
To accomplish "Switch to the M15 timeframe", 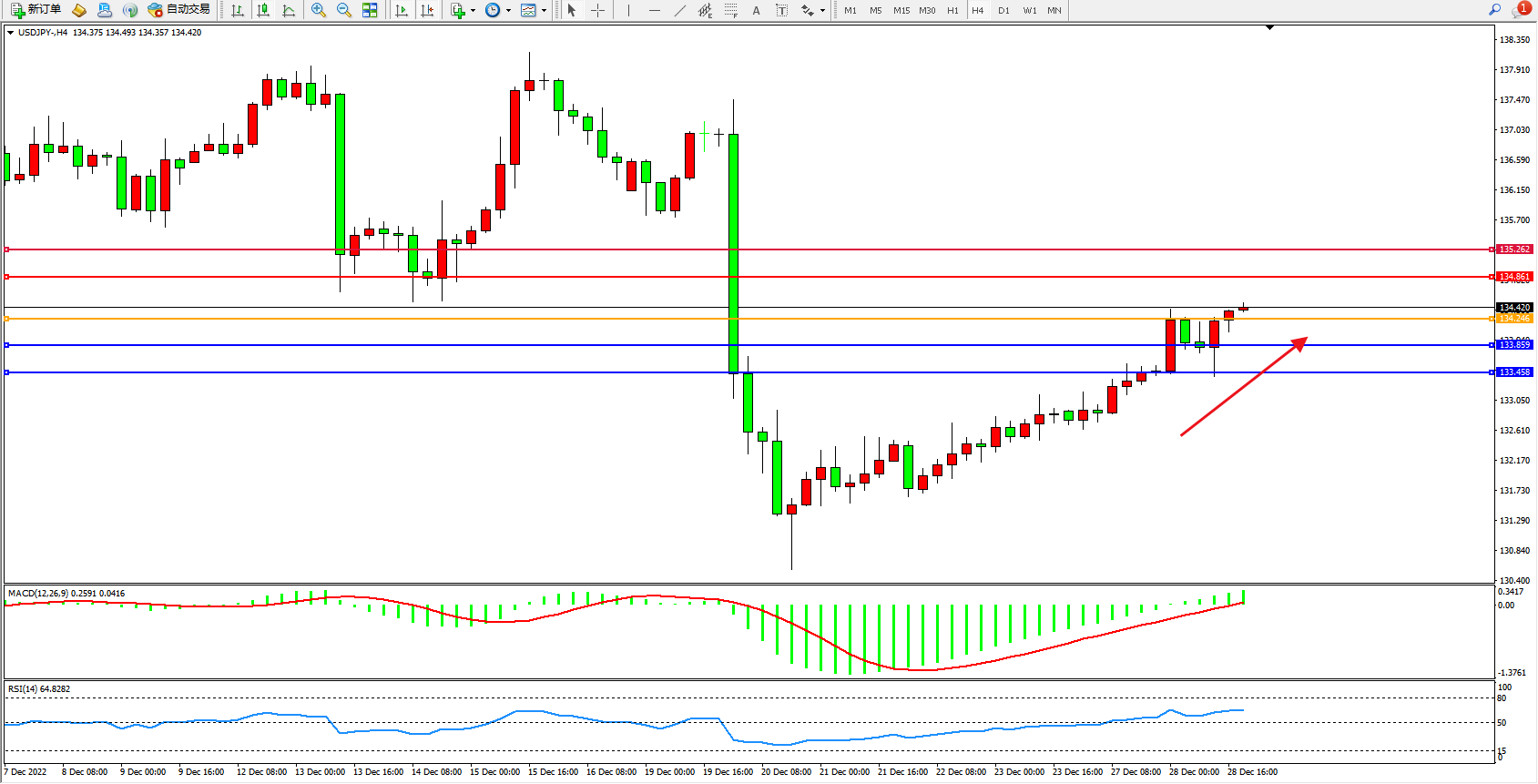I will pyautogui.click(x=901, y=10).
